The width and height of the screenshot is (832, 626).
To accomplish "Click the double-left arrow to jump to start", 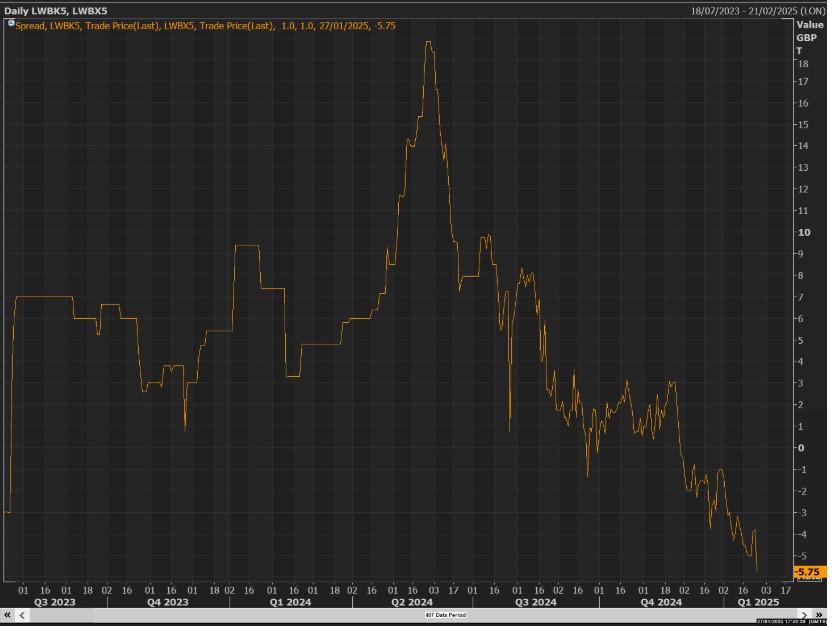I will [7, 616].
